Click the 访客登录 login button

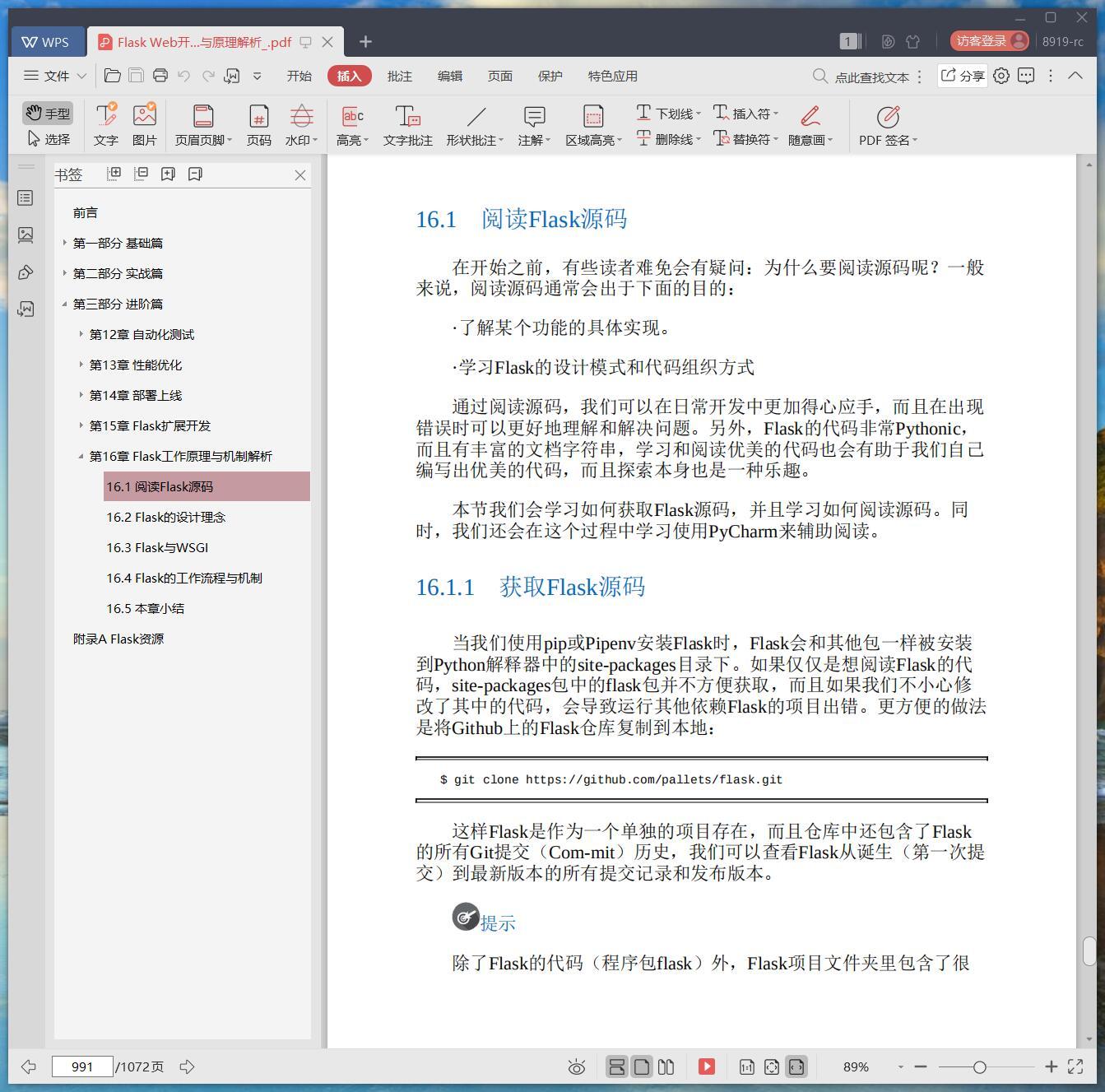990,41
